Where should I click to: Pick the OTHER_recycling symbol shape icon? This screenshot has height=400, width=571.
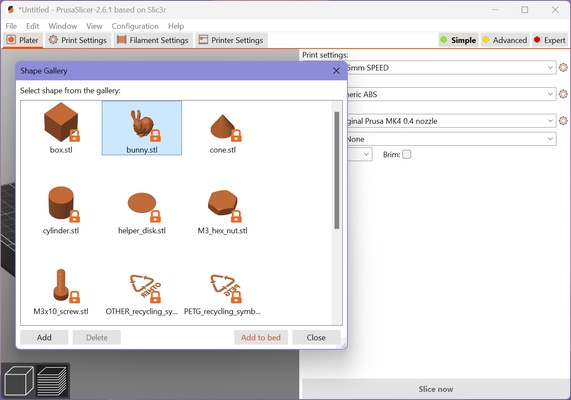145,289
